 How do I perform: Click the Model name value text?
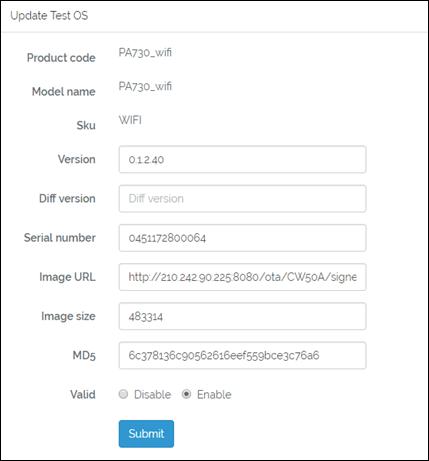point(145,86)
